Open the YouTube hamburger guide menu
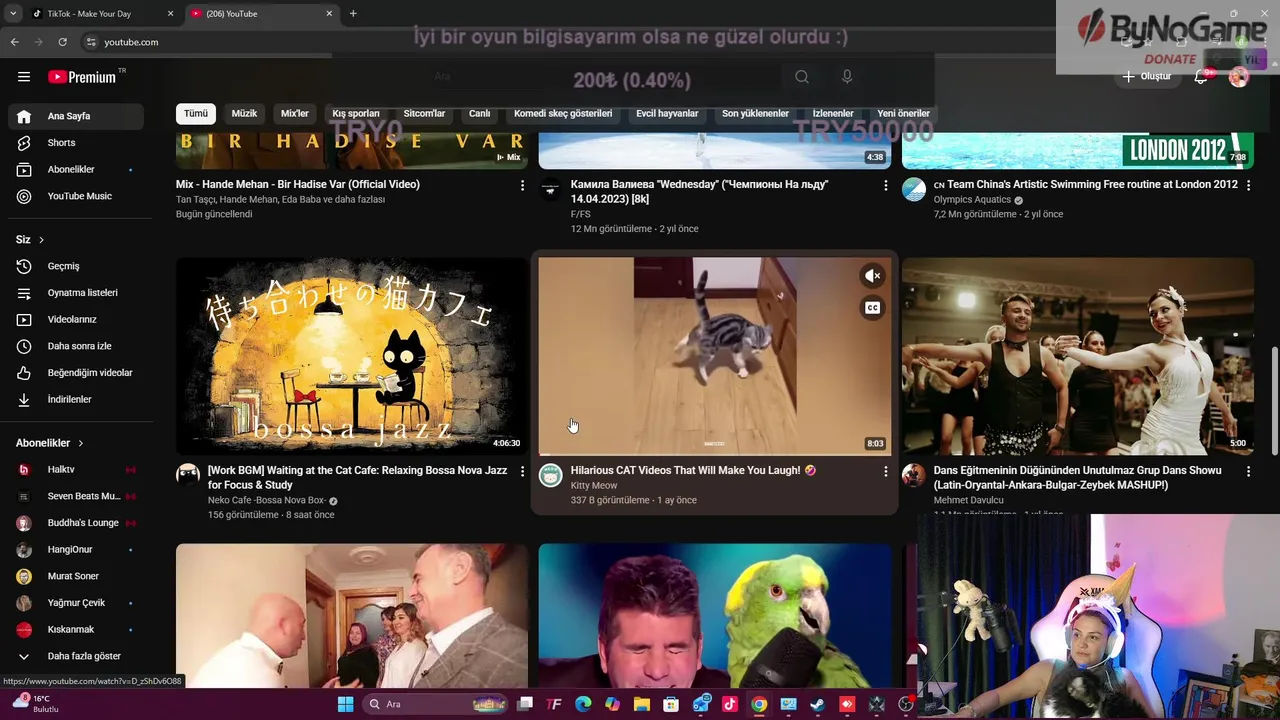The width and height of the screenshot is (1280, 720). pos(24,77)
